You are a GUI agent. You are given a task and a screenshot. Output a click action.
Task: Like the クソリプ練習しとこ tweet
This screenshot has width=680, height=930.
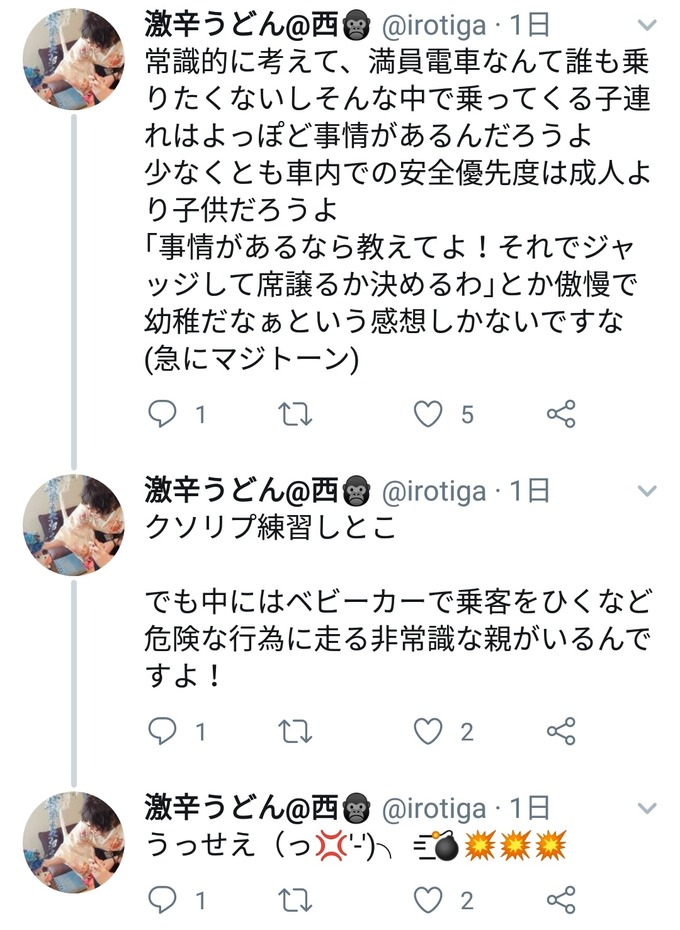(x=429, y=731)
